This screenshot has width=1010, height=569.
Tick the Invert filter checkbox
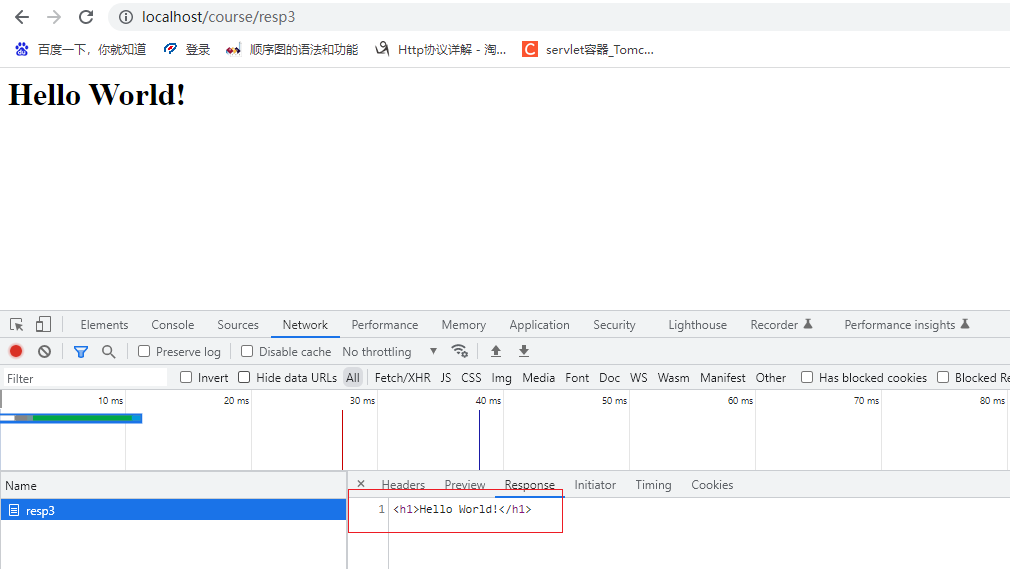coord(186,378)
